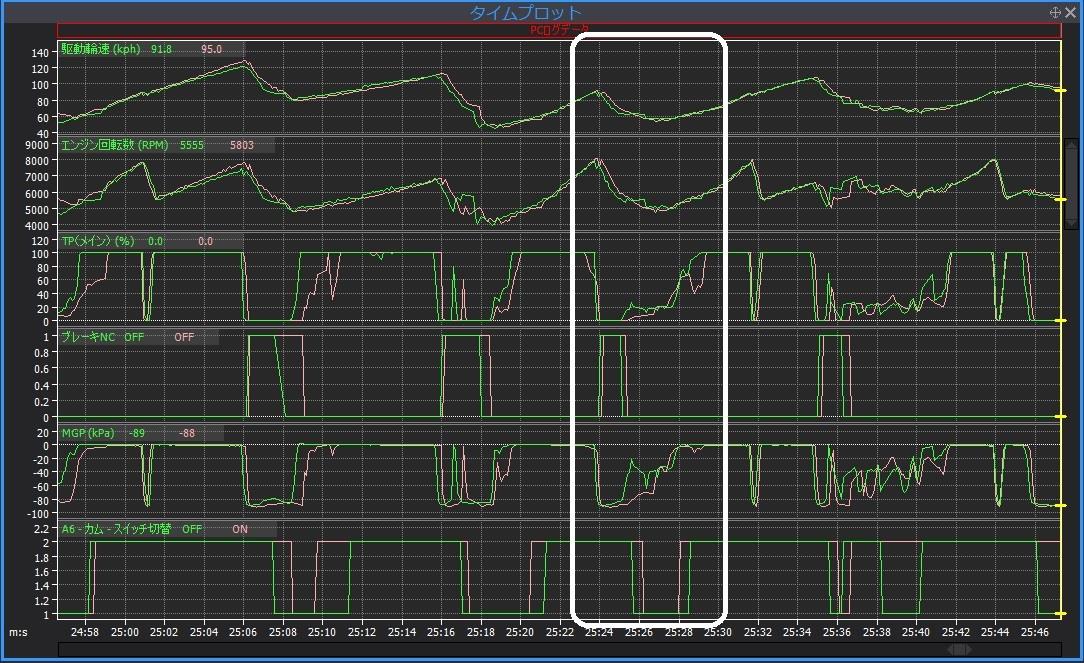Select the TP(メイン) (%) channel label
1084x663 pixels.
click(97, 241)
